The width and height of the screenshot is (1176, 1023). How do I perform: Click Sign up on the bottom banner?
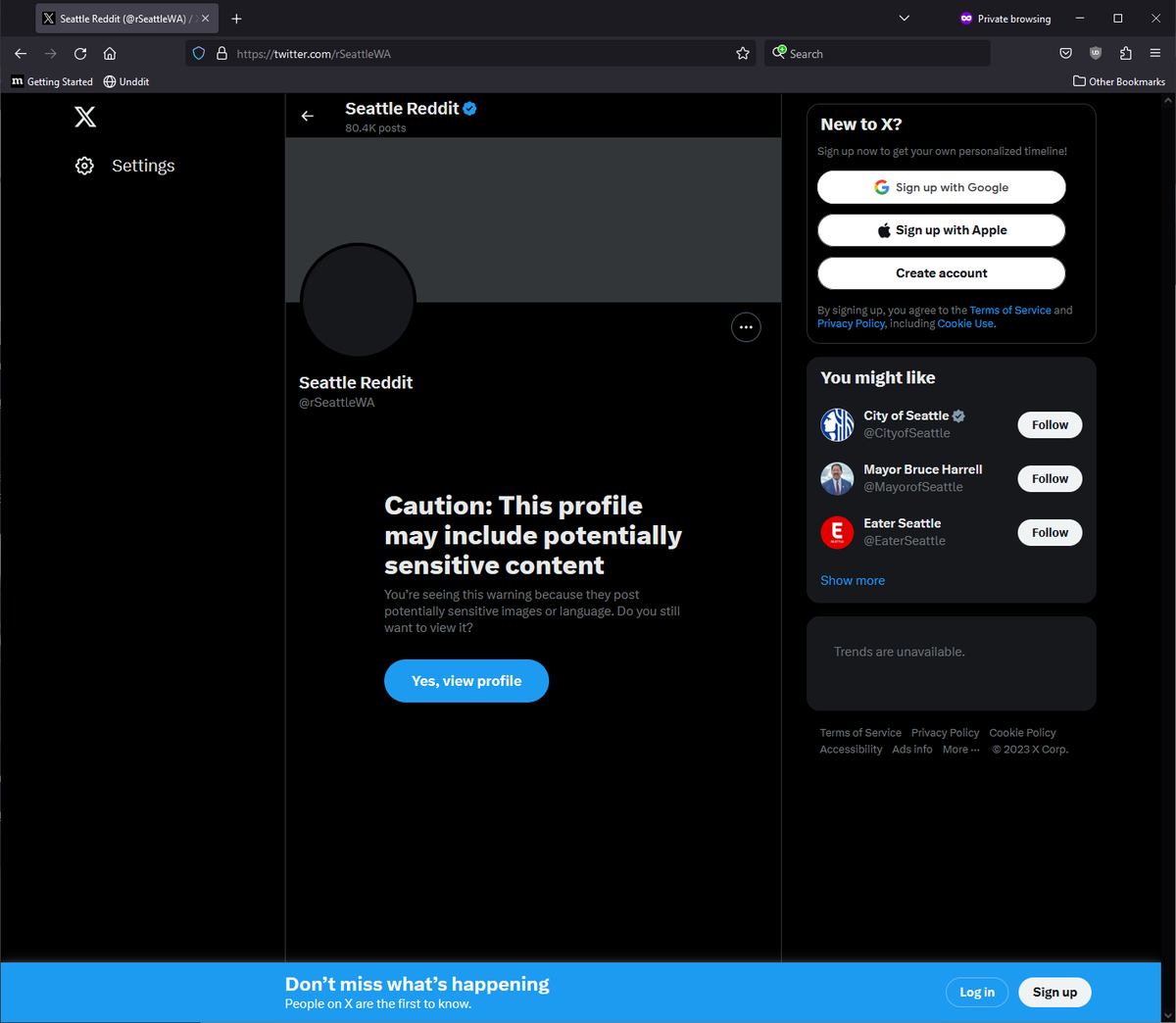click(x=1054, y=993)
